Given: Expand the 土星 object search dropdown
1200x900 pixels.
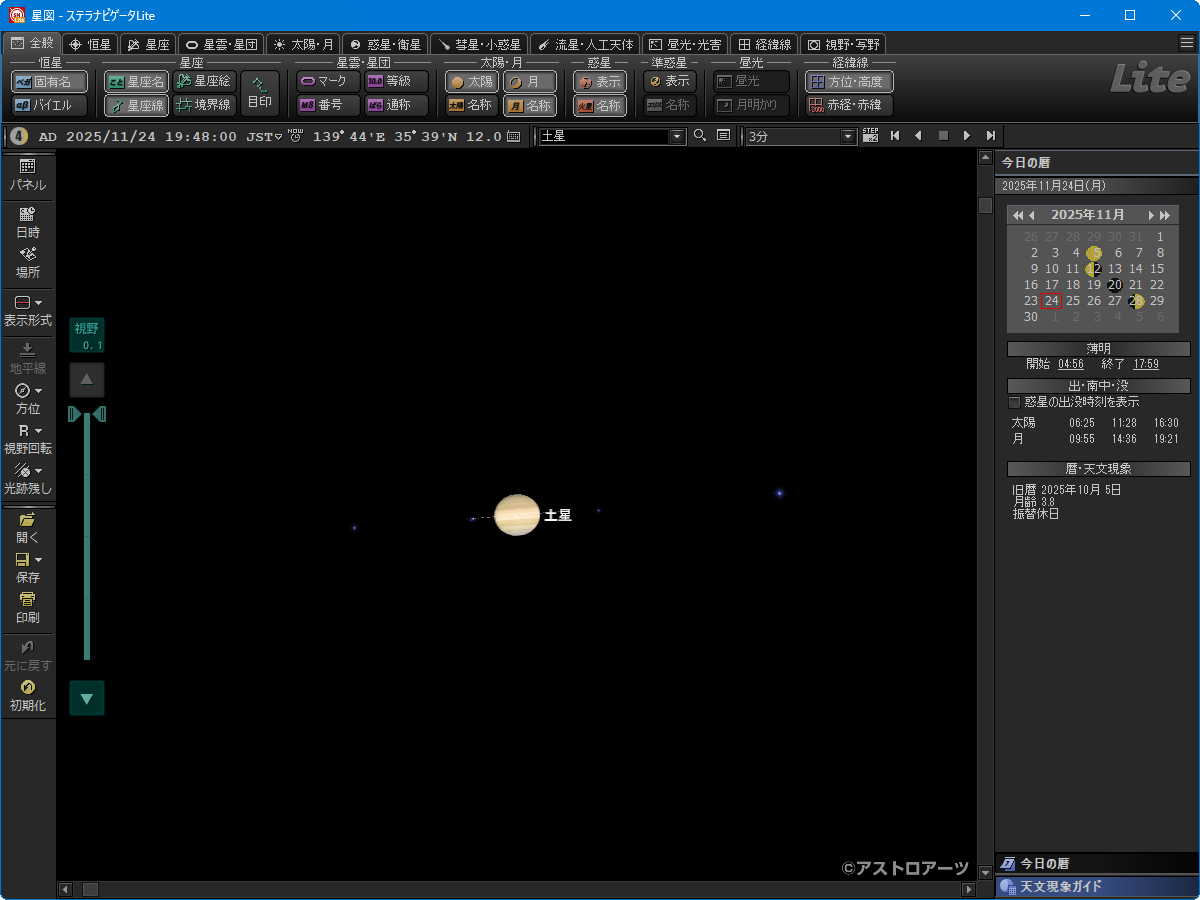Looking at the screenshot, I should click(x=677, y=137).
